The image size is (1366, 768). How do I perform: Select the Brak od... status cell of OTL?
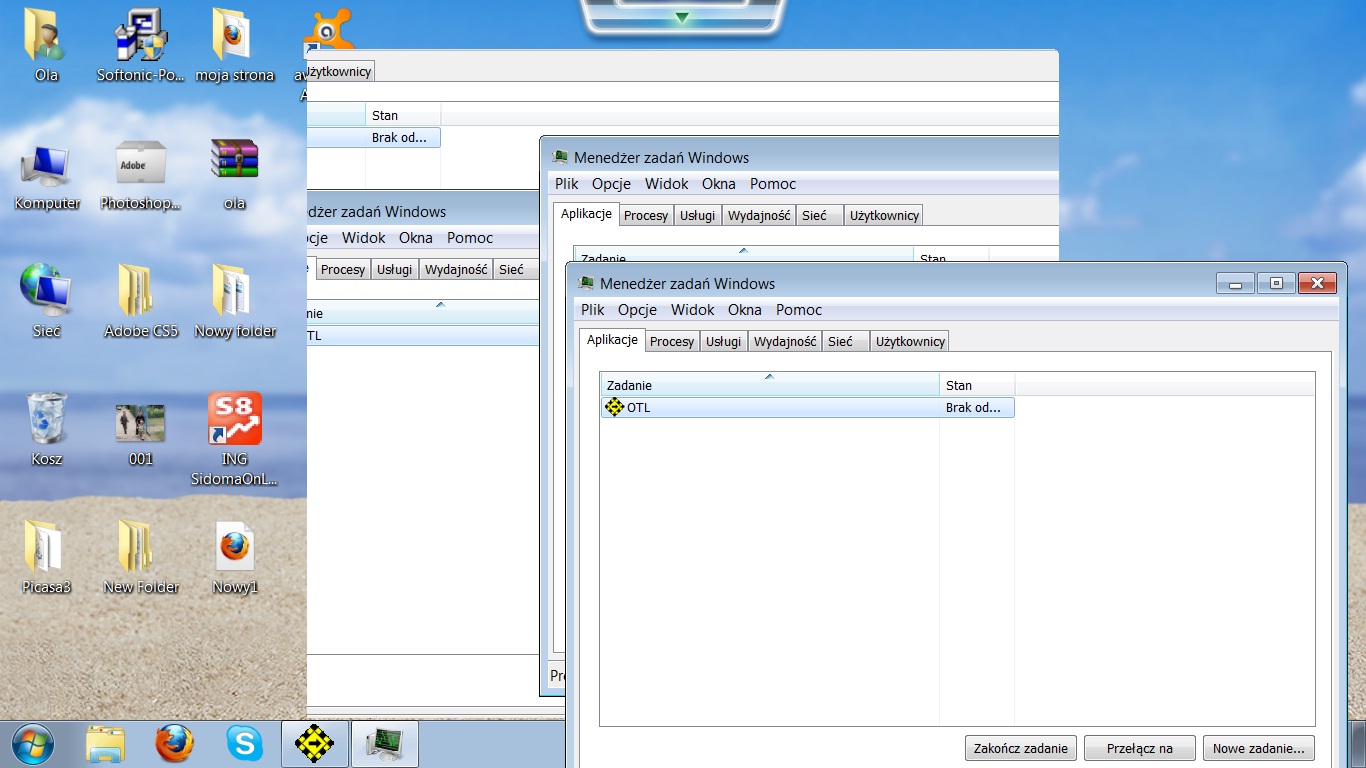point(977,407)
